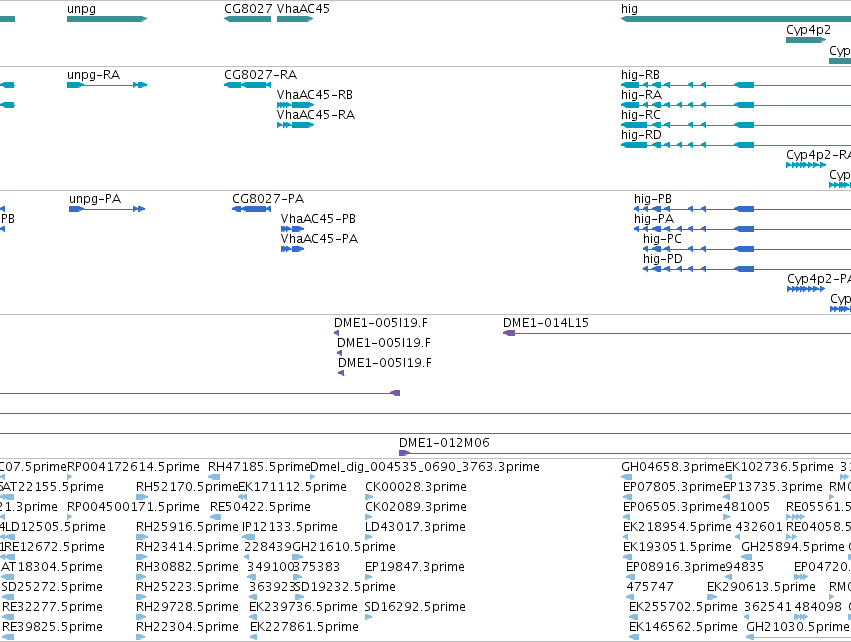Select the CG8027 gene arrow

(247, 19)
